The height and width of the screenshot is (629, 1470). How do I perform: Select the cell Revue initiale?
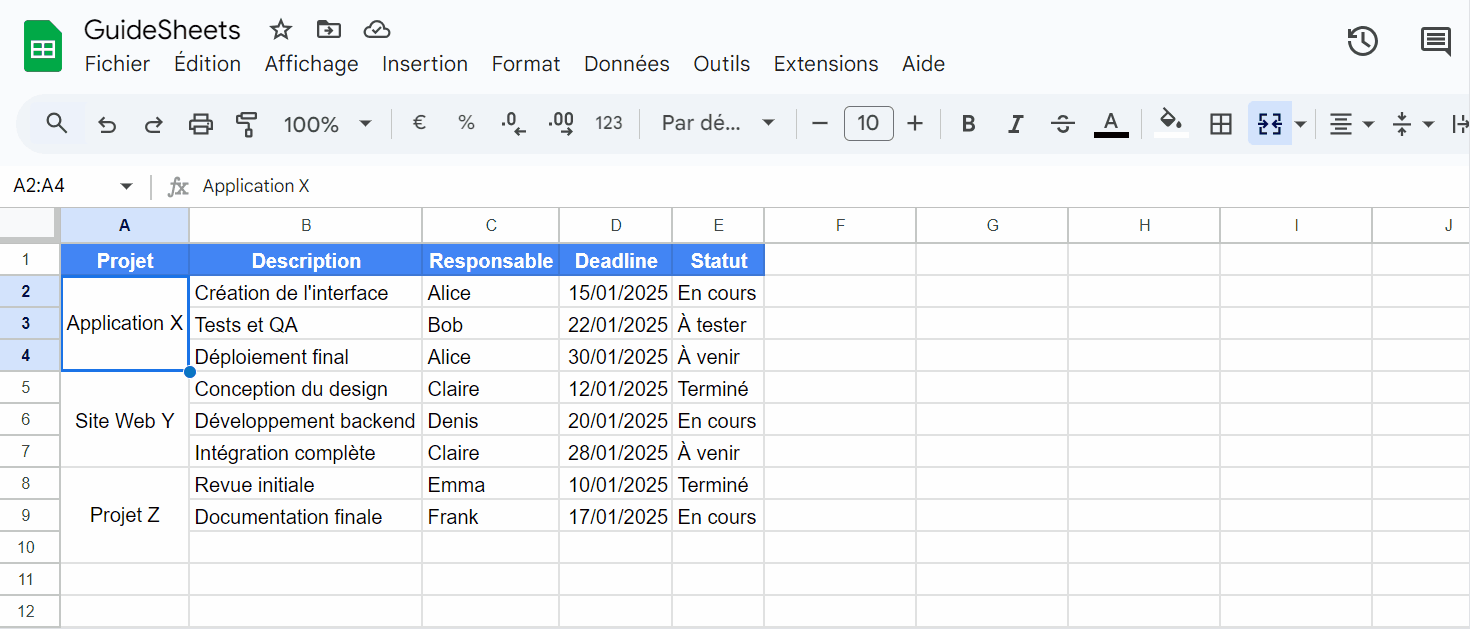point(306,485)
